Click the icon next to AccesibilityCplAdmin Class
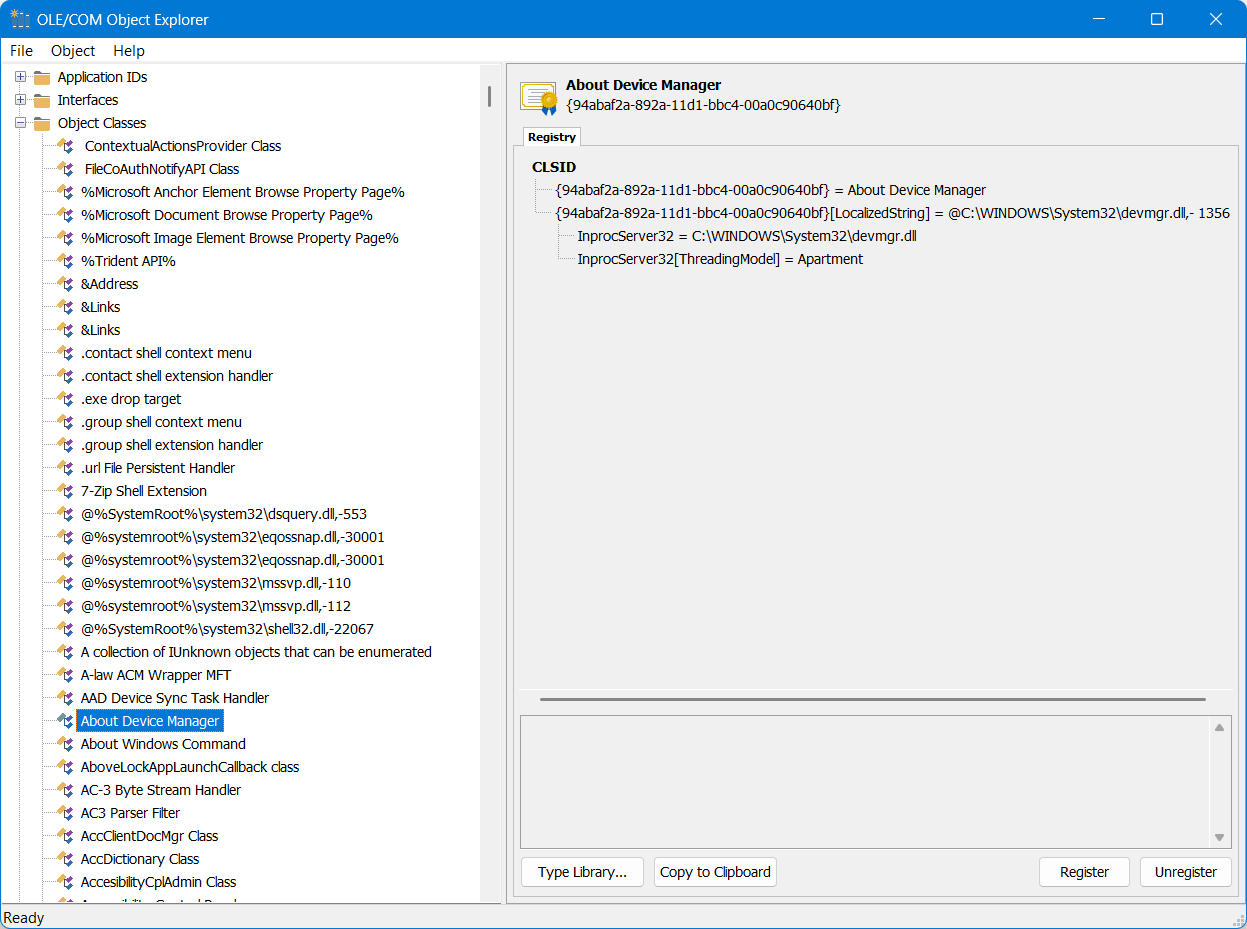1247x929 pixels. (65, 882)
